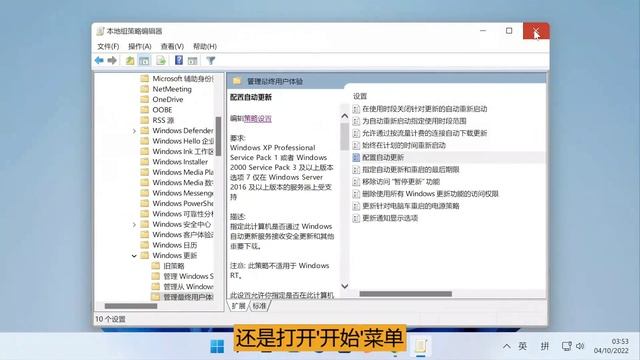This screenshot has height=360, width=640.
Task: Expand the Windows Defender tree node
Action: (134, 131)
